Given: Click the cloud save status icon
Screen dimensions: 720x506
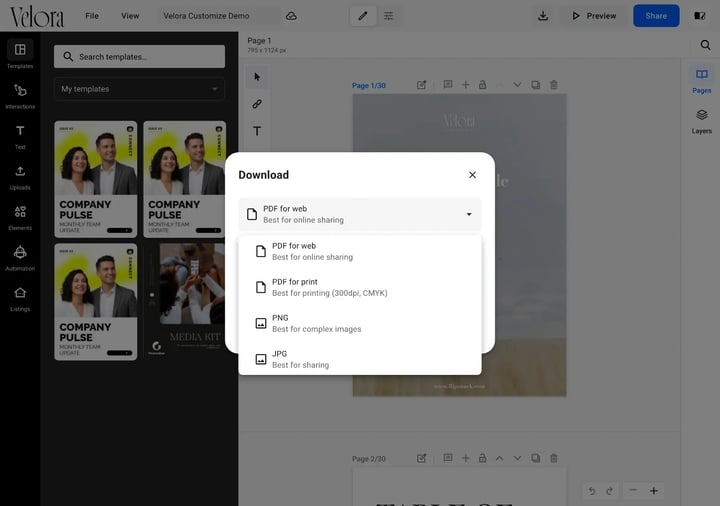Looking at the screenshot, I should pos(291,16).
